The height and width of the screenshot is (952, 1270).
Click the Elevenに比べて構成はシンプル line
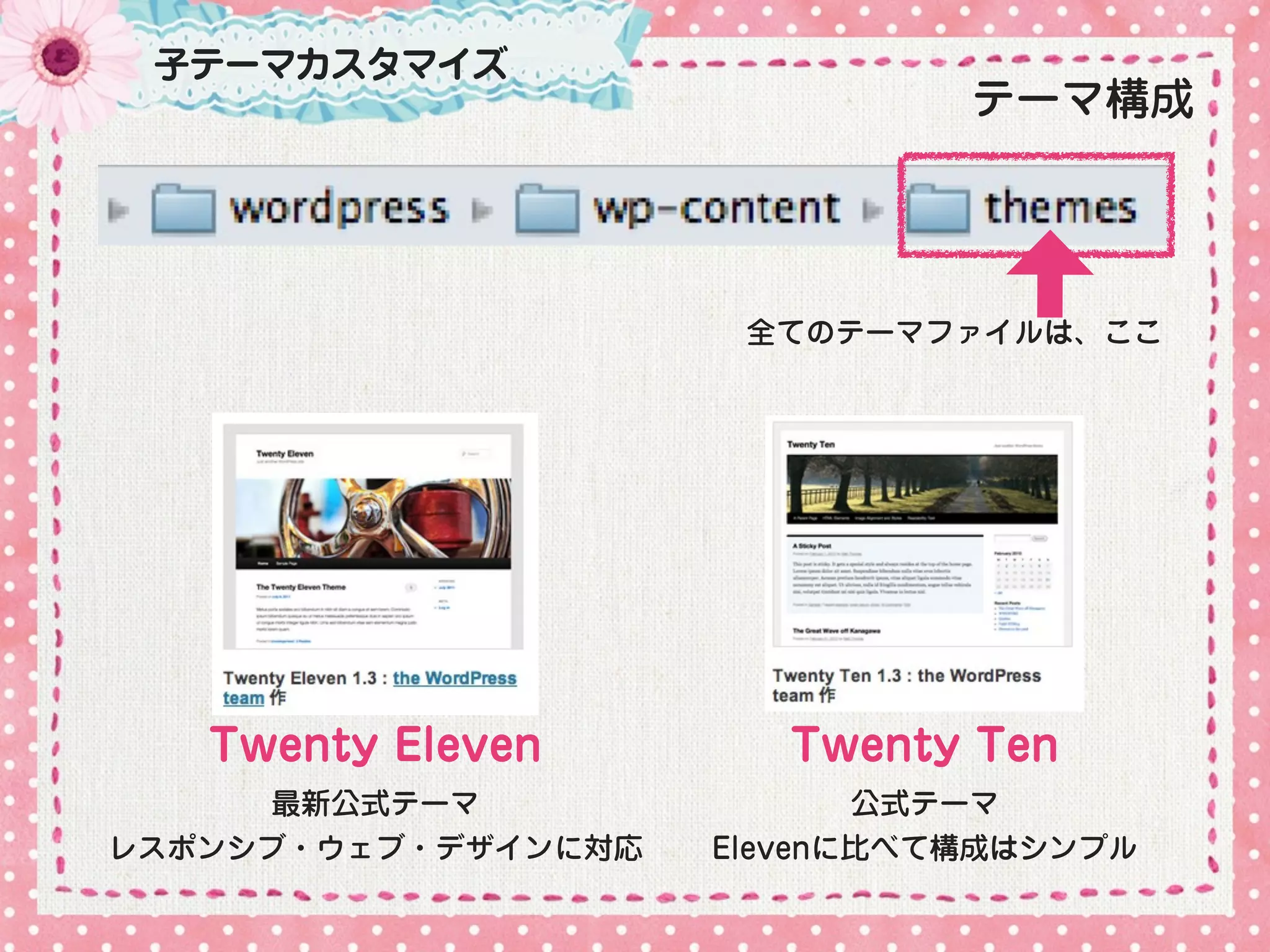924,847
